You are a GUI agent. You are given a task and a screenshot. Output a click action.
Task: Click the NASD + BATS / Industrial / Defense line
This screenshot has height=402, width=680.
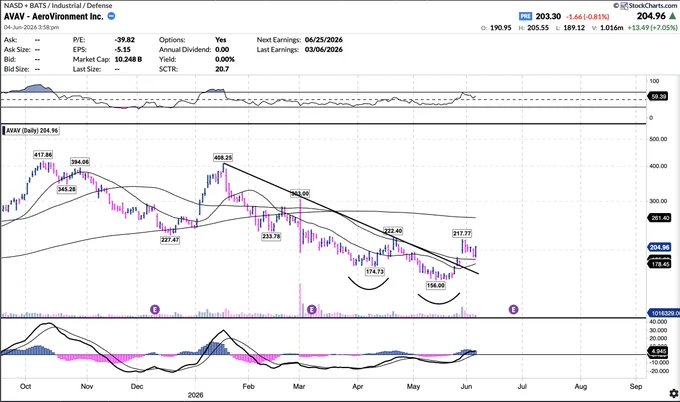click(58, 5)
